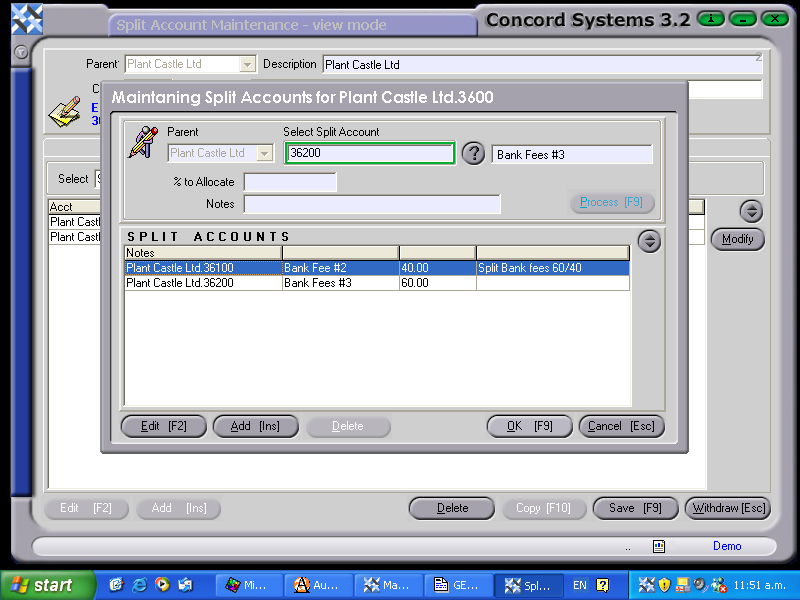Switch to the Split Account window on the taskbar

tap(530, 585)
